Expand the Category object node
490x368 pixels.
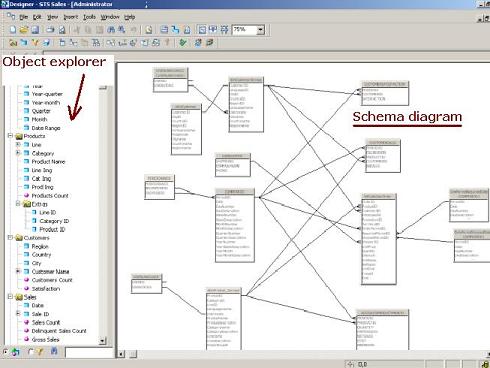[18, 153]
